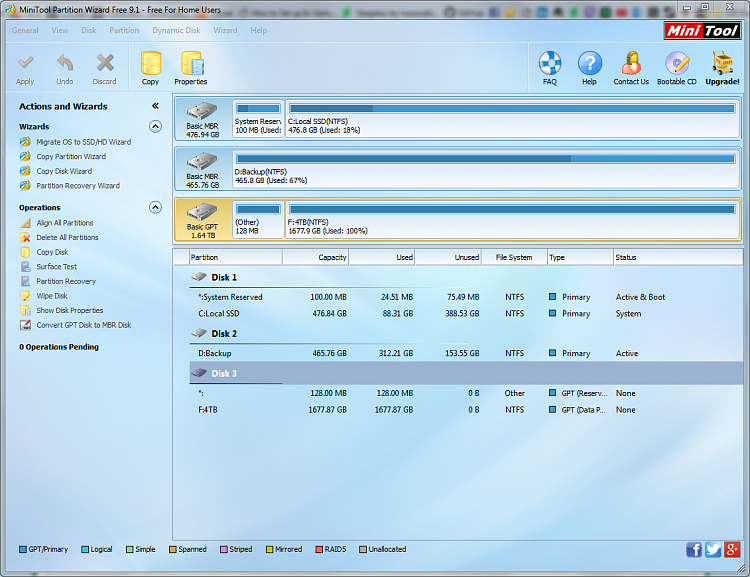
Task: Launch Migrate OS to SSD/HD Wizard
Action: point(84,142)
